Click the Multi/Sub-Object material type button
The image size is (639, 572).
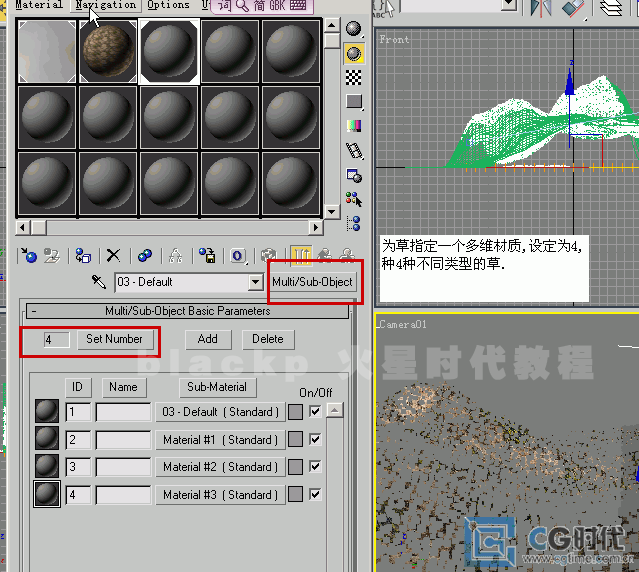tap(312, 282)
